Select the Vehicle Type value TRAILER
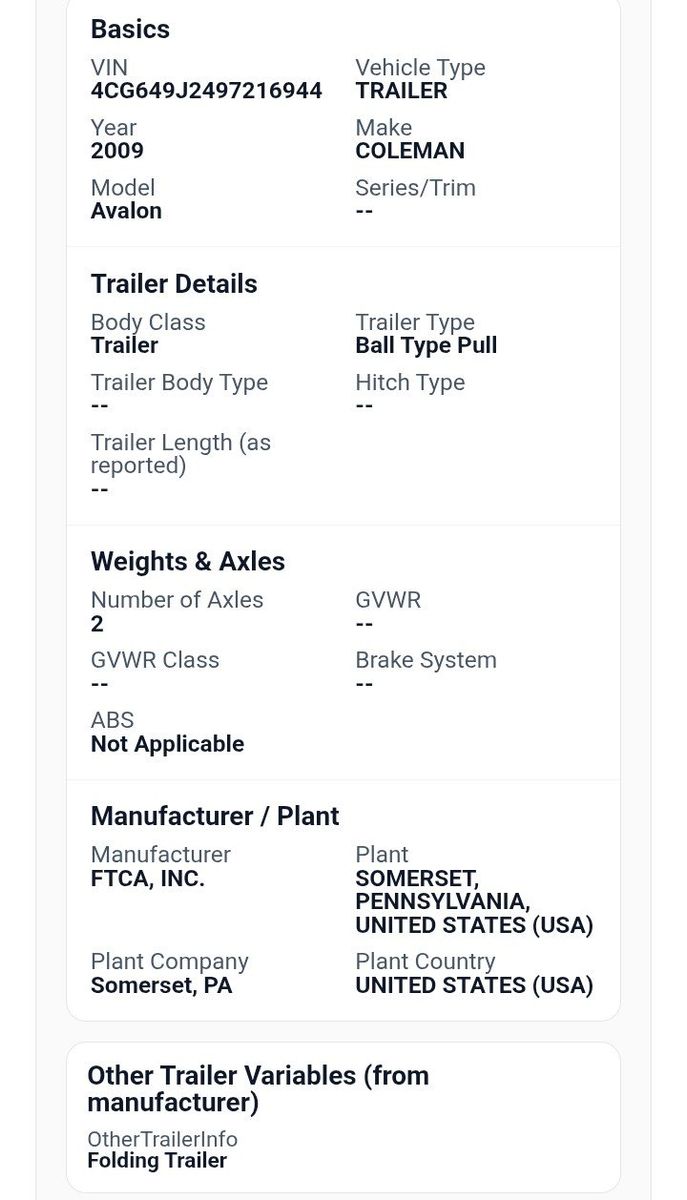 (x=401, y=91)
